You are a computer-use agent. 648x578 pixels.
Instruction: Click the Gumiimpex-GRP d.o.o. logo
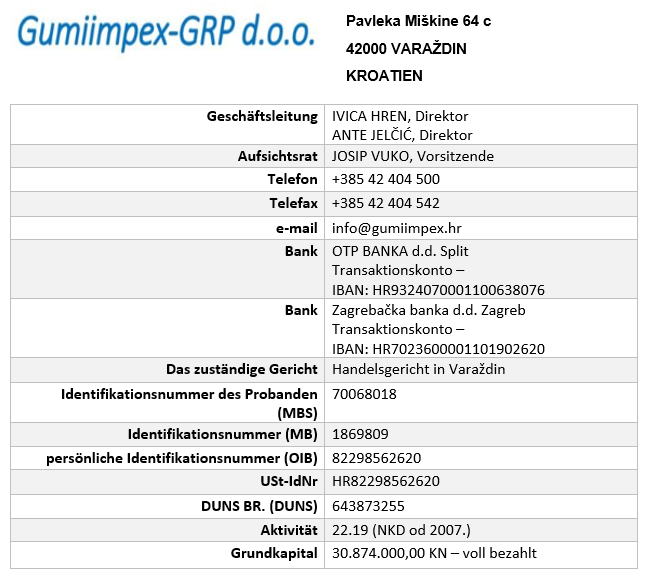166,32
